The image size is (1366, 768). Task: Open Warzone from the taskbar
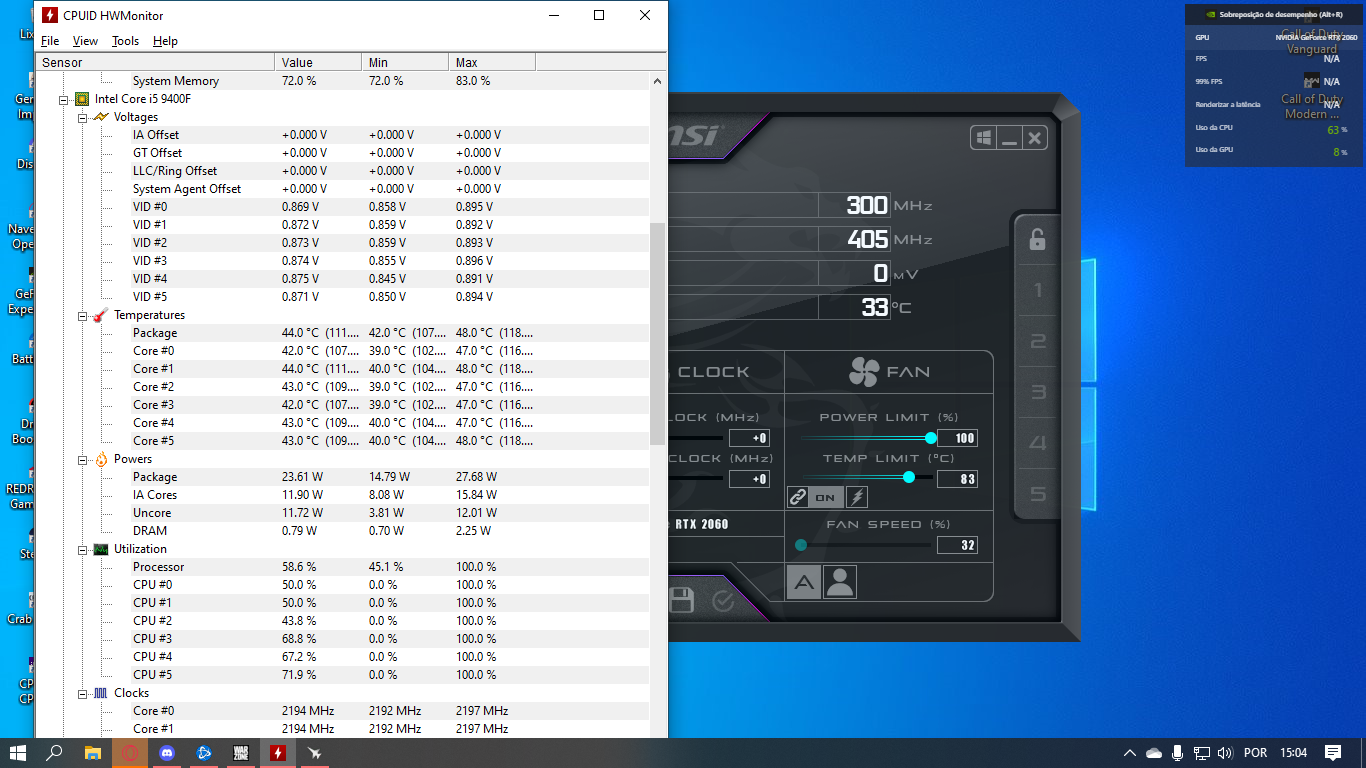[240, 753]
